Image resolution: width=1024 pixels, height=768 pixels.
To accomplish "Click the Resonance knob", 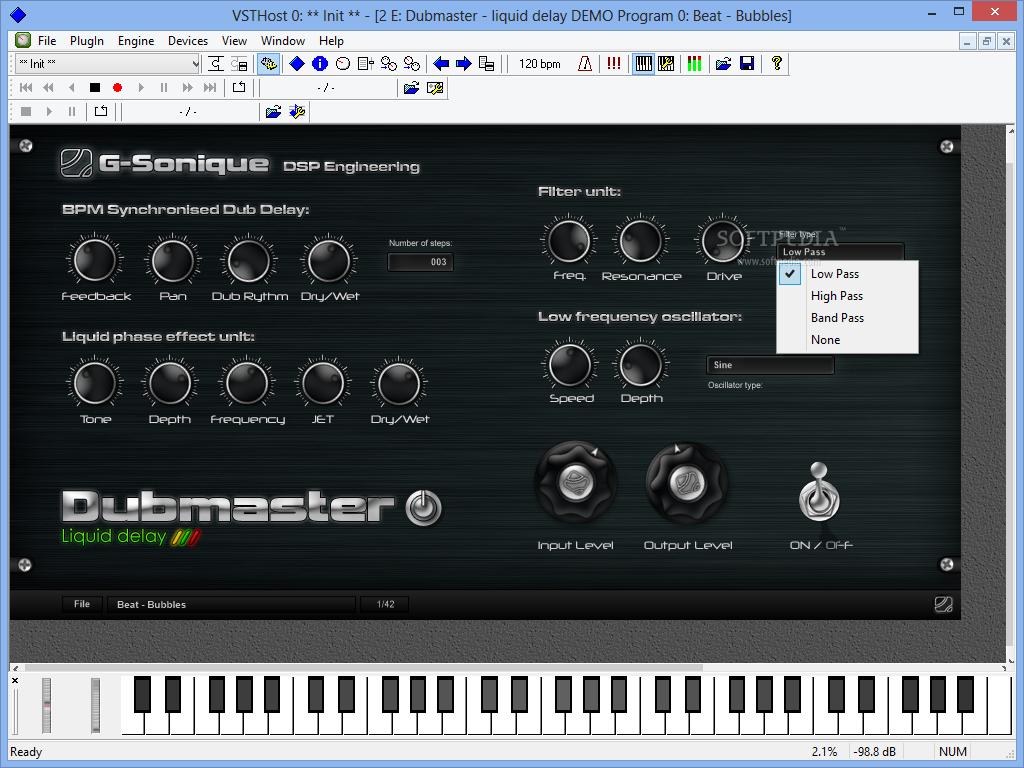I will click(641, 241).
